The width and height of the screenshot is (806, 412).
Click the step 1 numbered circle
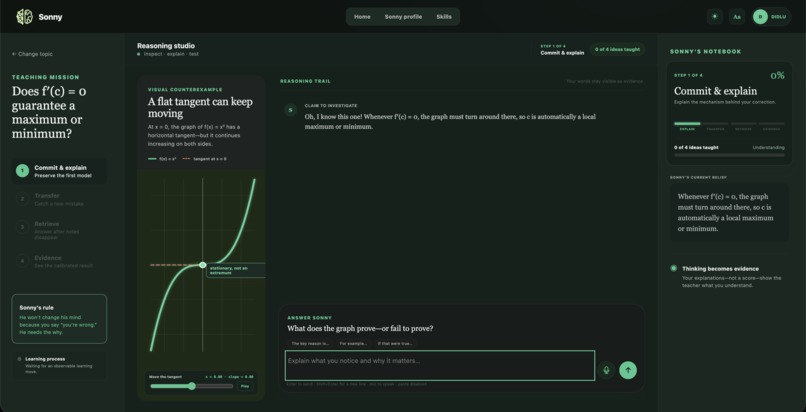pyautogui.click(x=22, y=171)
